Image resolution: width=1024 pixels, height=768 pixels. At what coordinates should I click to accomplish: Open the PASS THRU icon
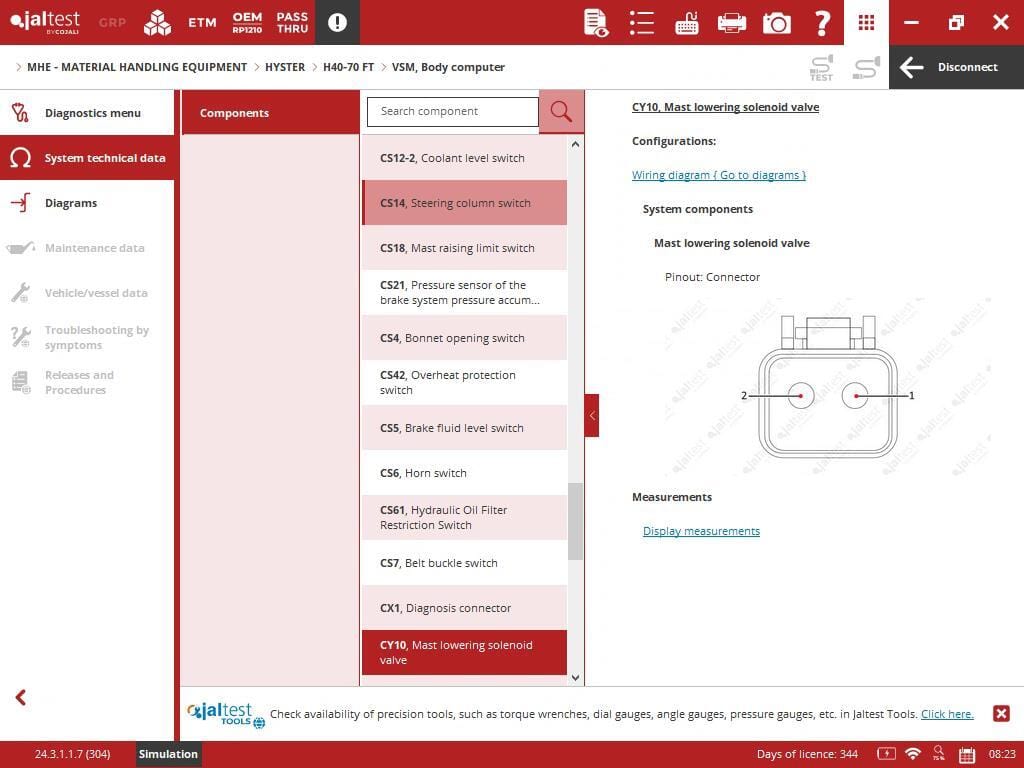(x=292, y=22)
